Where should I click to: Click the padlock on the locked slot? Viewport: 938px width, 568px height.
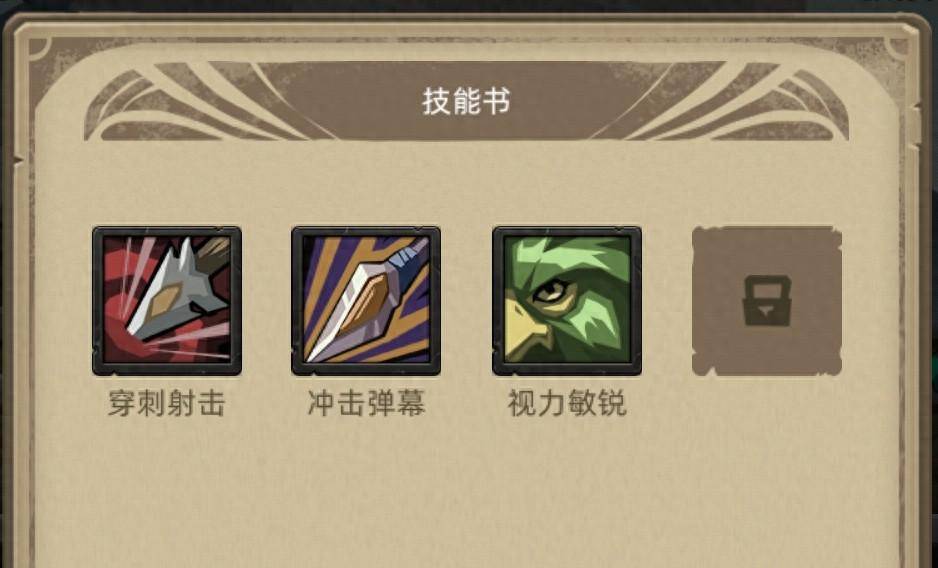coord(767,301)
